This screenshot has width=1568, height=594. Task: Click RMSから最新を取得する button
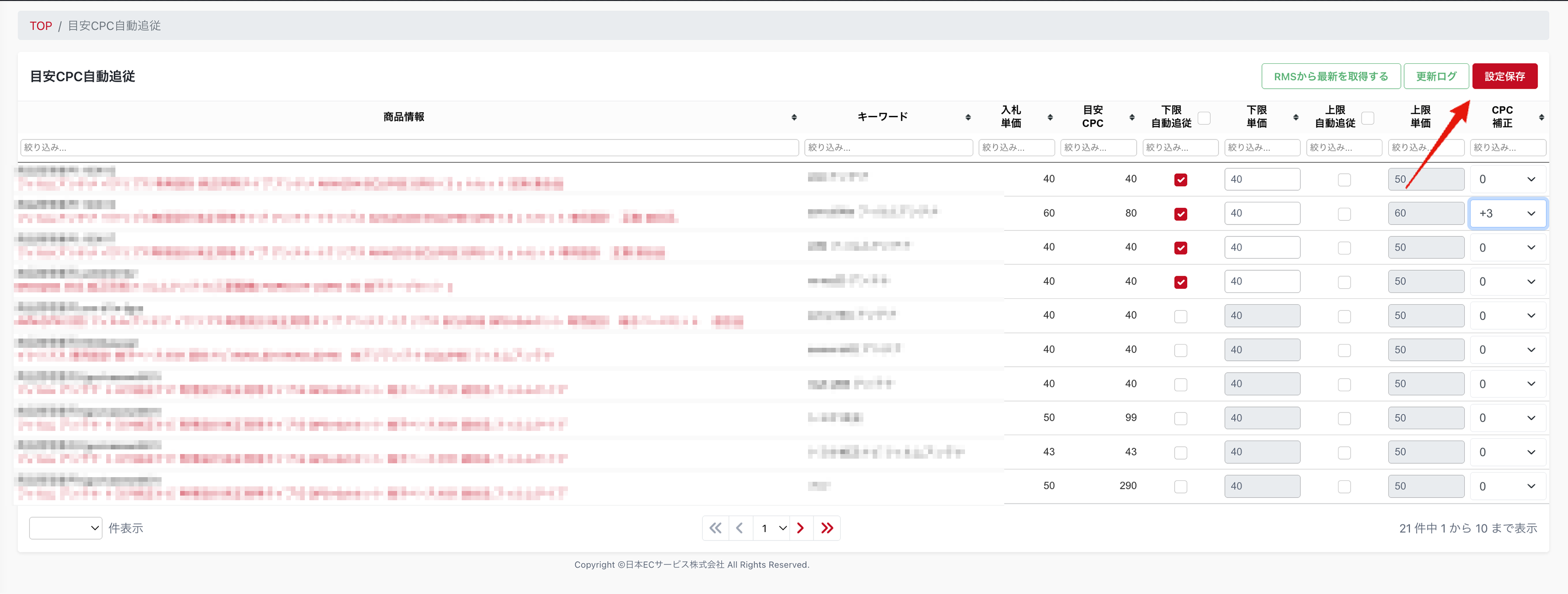click(x=1331, y=76)
